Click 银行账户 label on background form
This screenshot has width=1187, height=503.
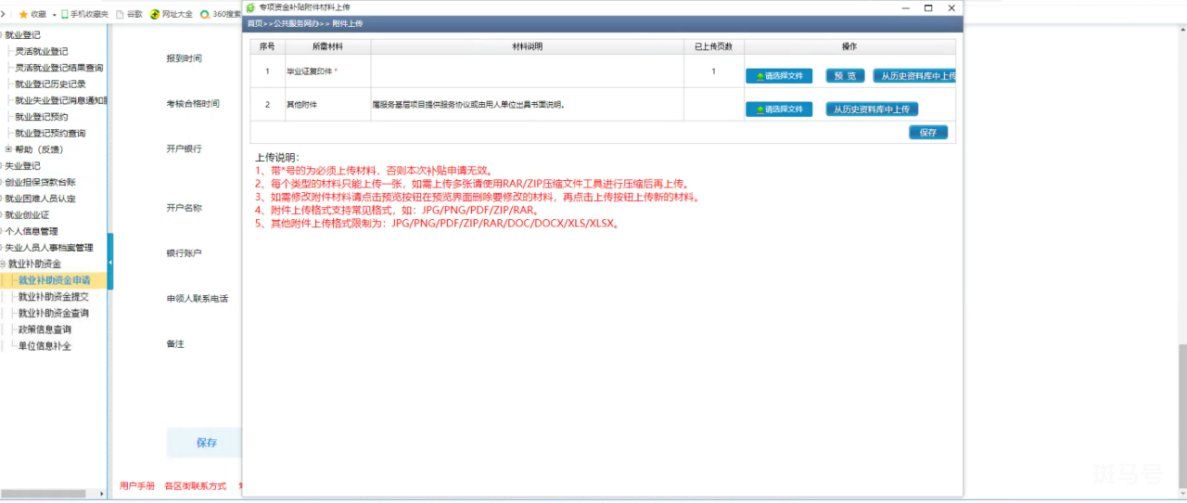click(x=184, y=253)
